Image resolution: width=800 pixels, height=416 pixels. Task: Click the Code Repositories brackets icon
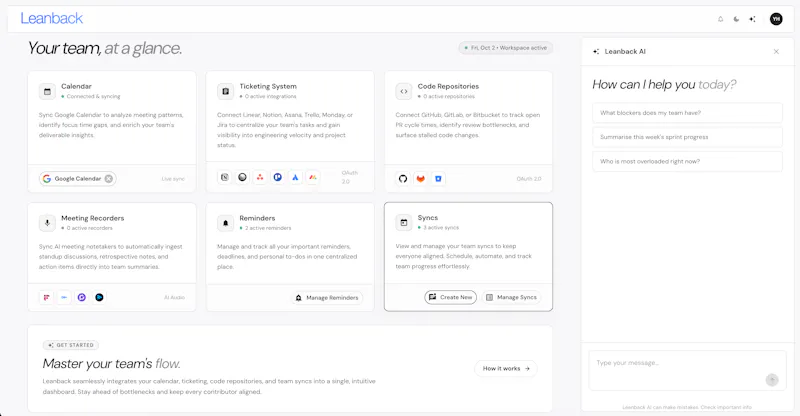point(404,91)
